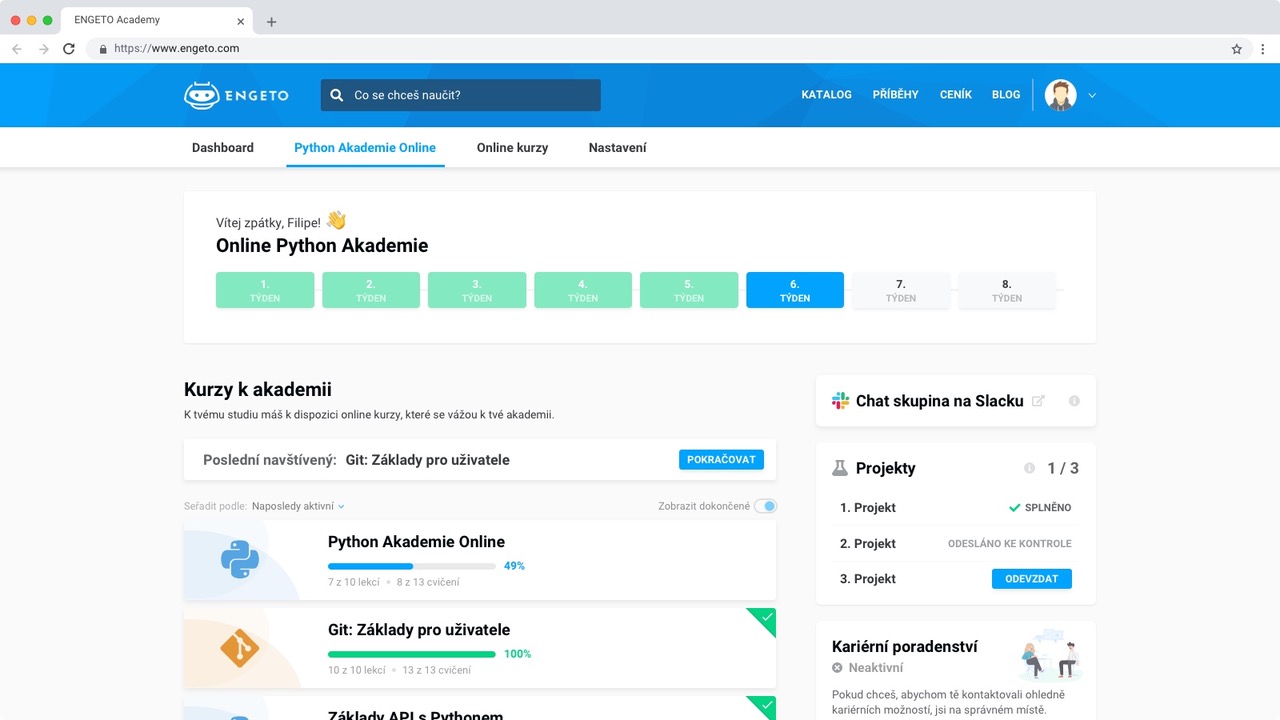The image size is (1280, 720).
Task: Open Online kurzy tab
Action: pyautogui.click(x=512, y=147)
